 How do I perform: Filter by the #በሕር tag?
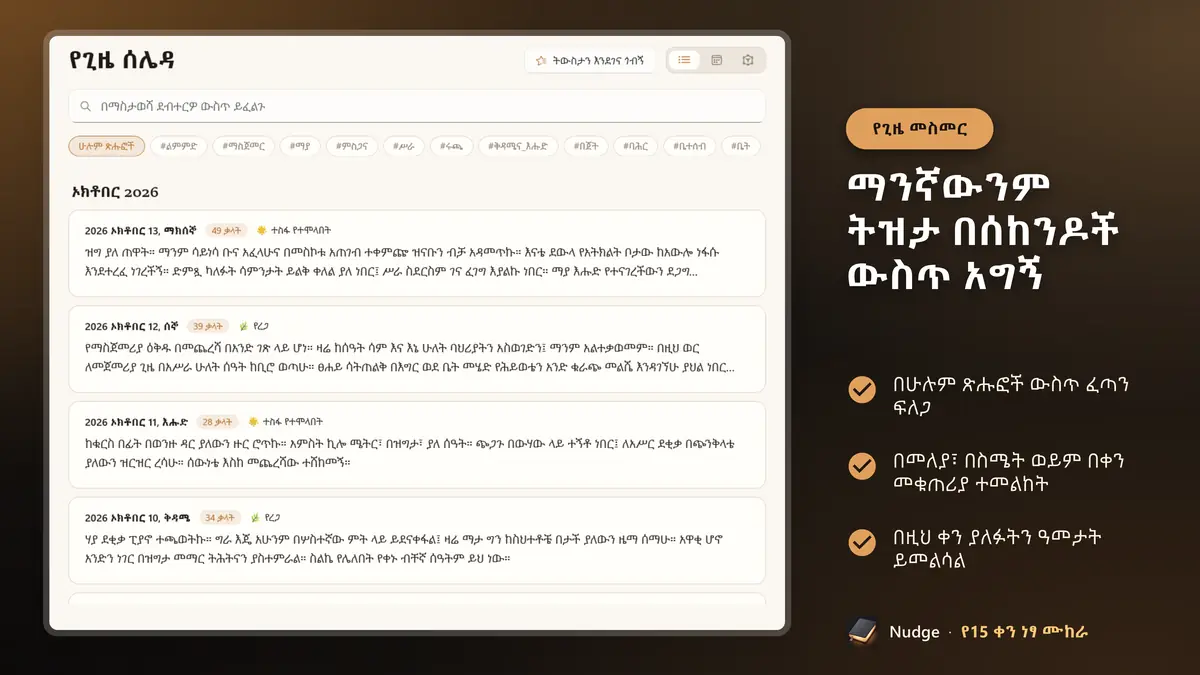[x=635, y=146]
